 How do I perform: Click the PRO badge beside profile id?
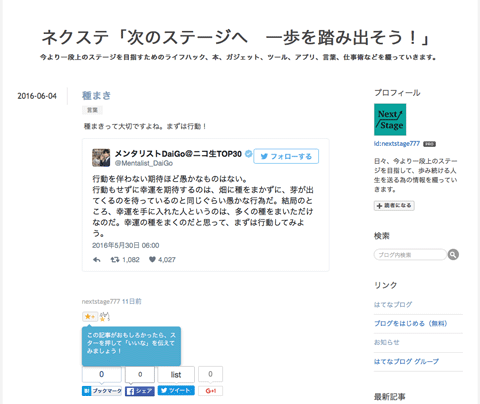tap(429, 144)
